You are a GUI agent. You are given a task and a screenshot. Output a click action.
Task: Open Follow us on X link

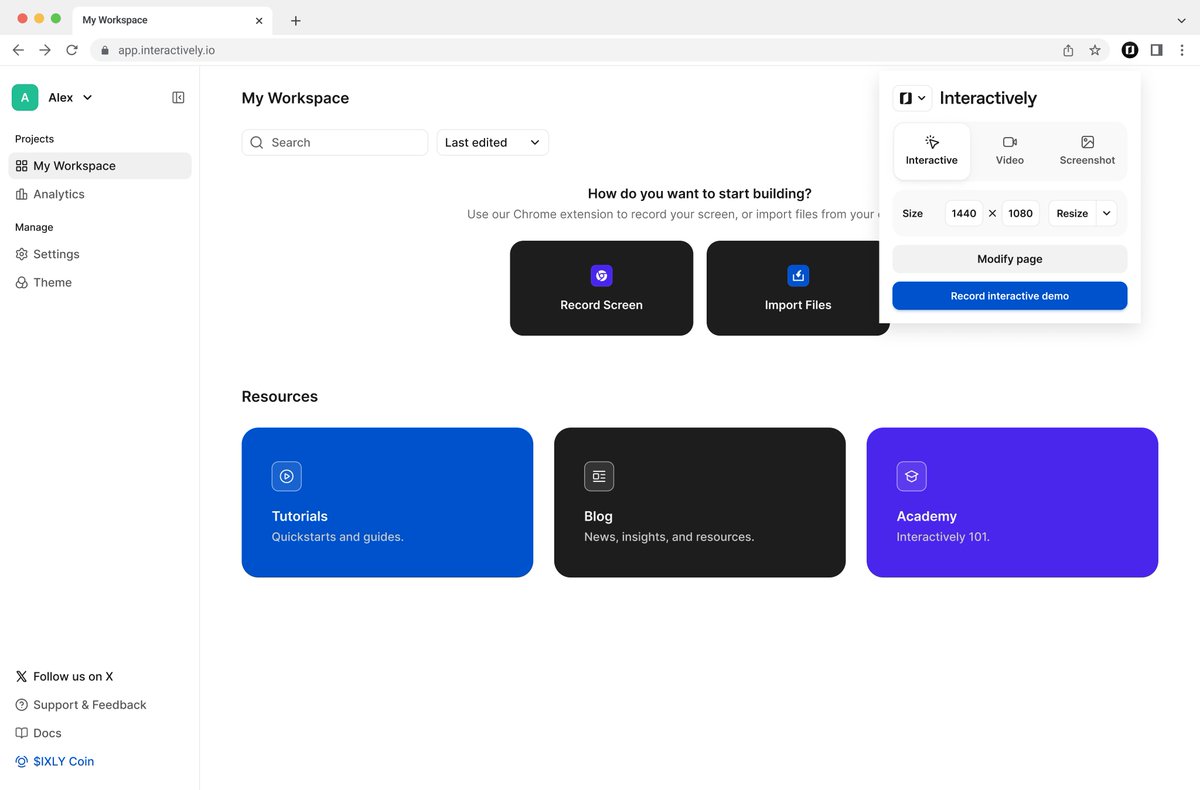tap(64, 676)
